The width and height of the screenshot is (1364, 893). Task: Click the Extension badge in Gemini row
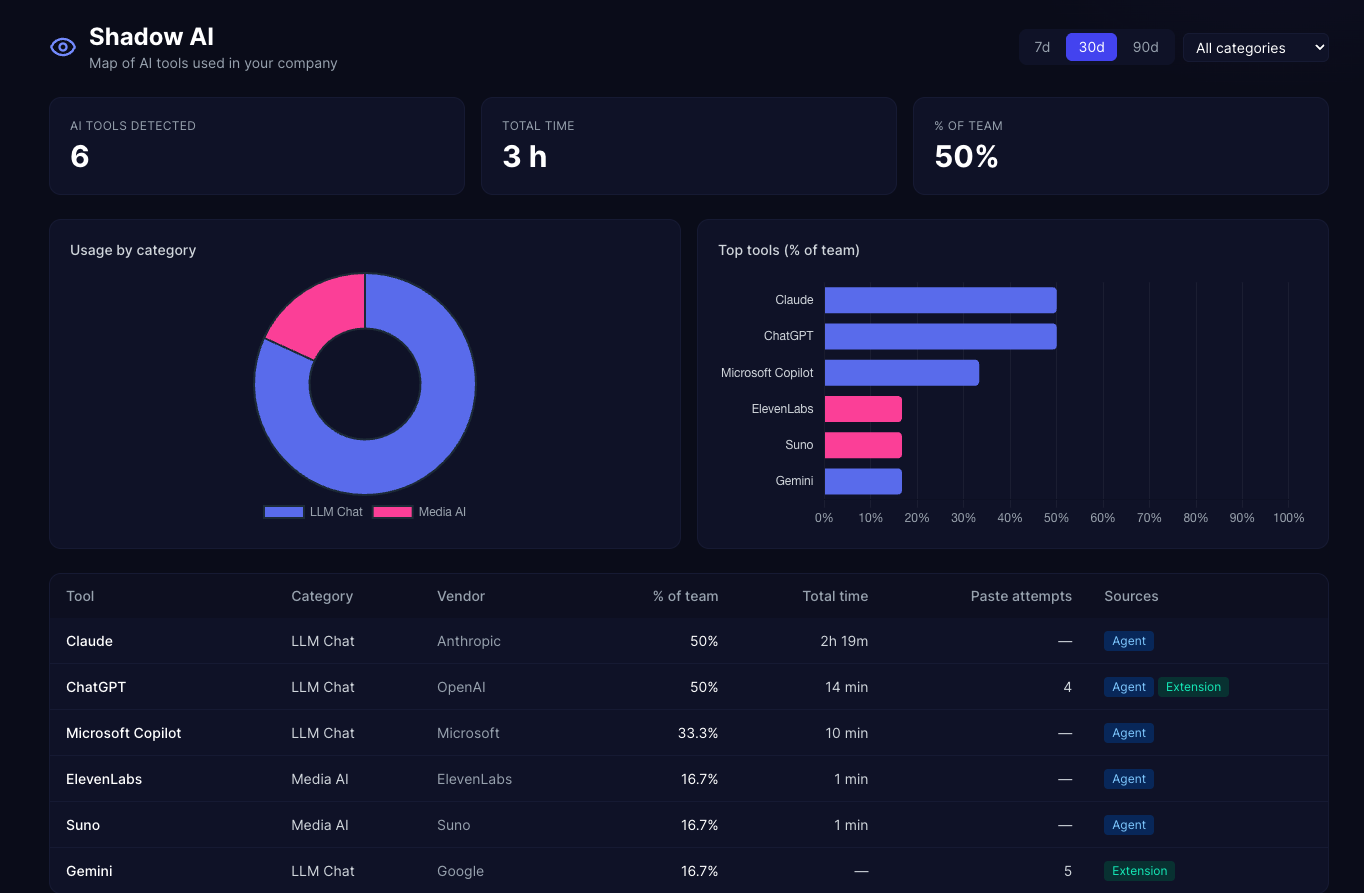(x=1139, y=871)
